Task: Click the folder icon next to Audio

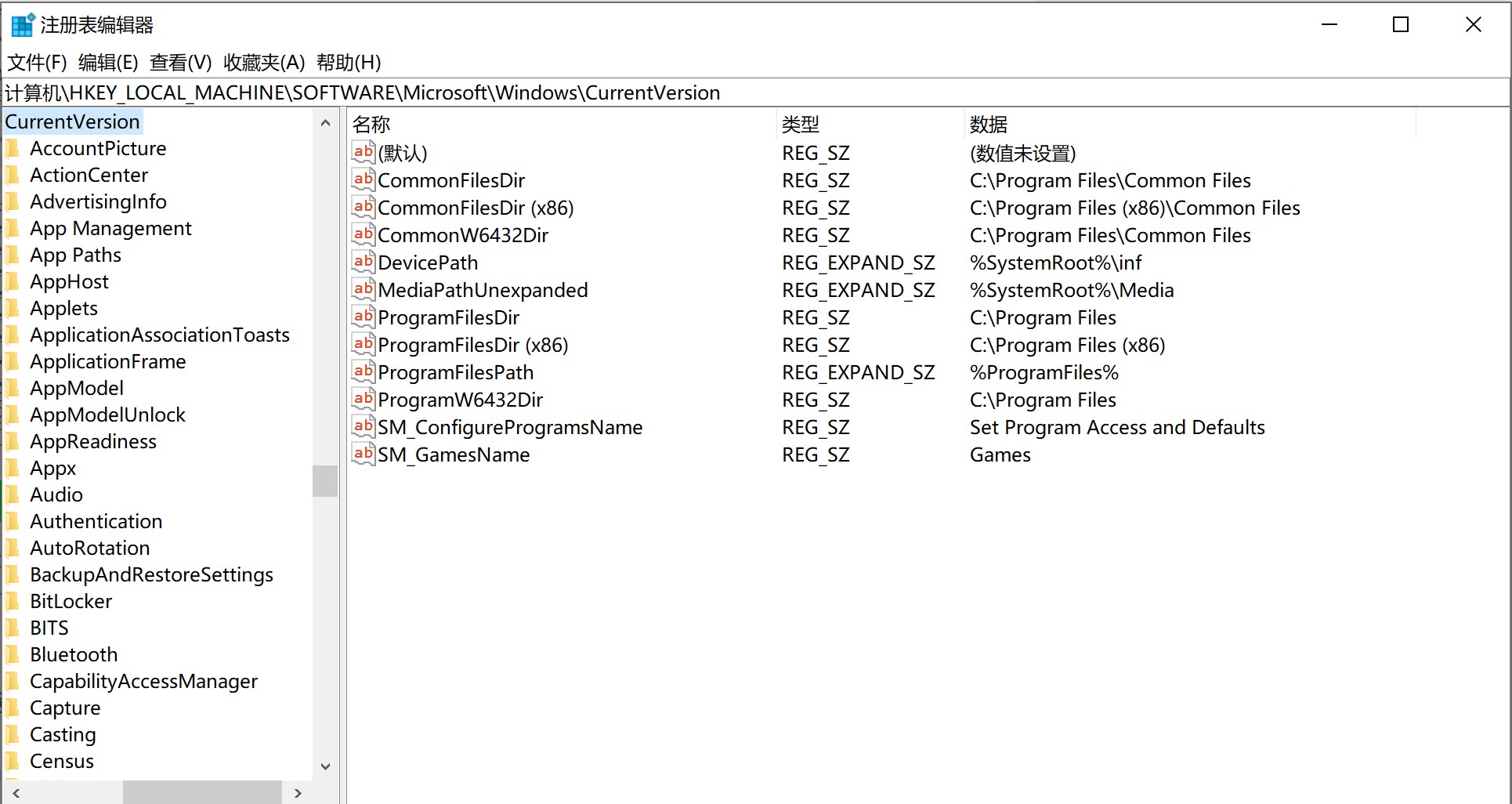Action: coord(13,495)
